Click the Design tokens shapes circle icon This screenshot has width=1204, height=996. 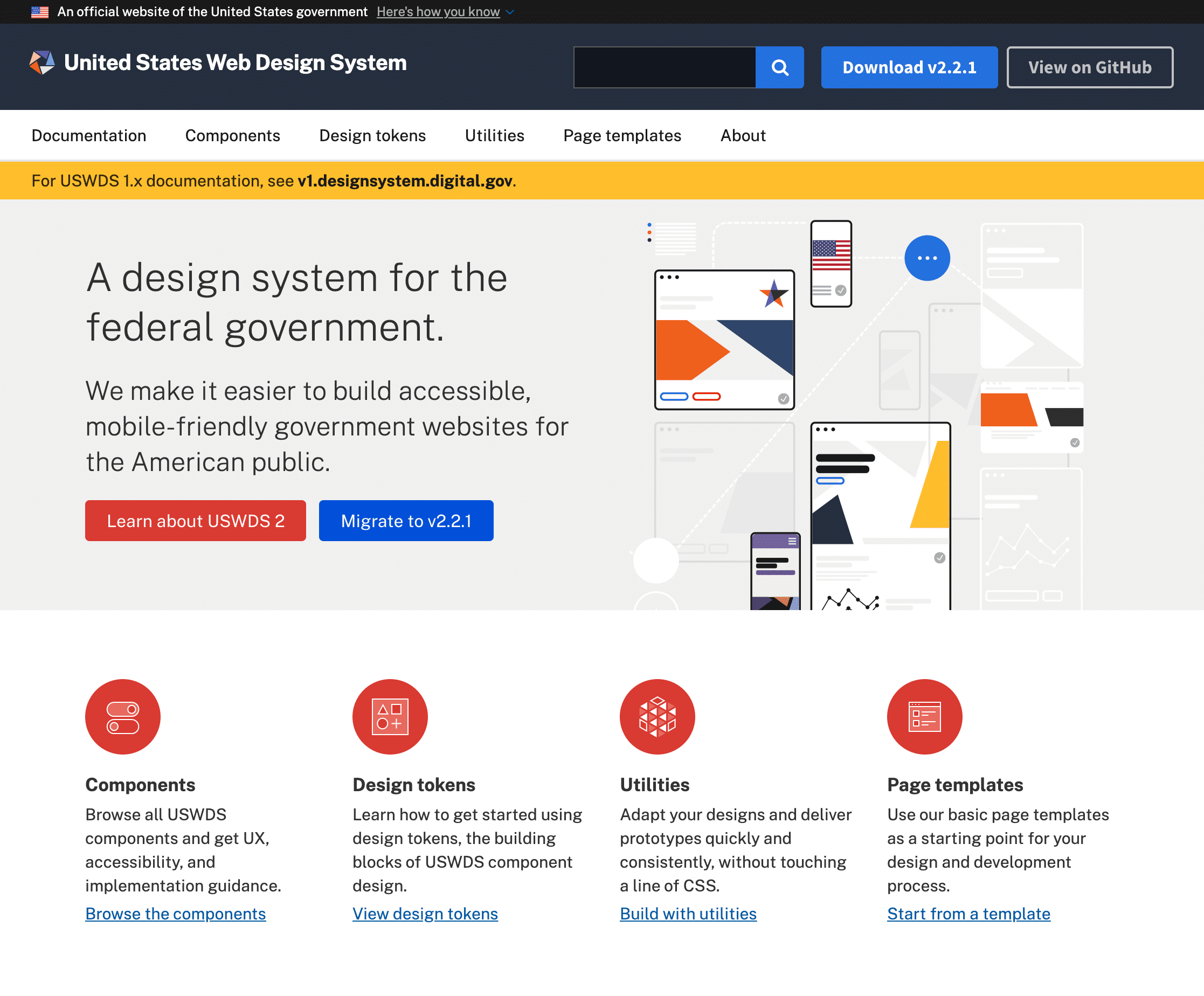390,717
